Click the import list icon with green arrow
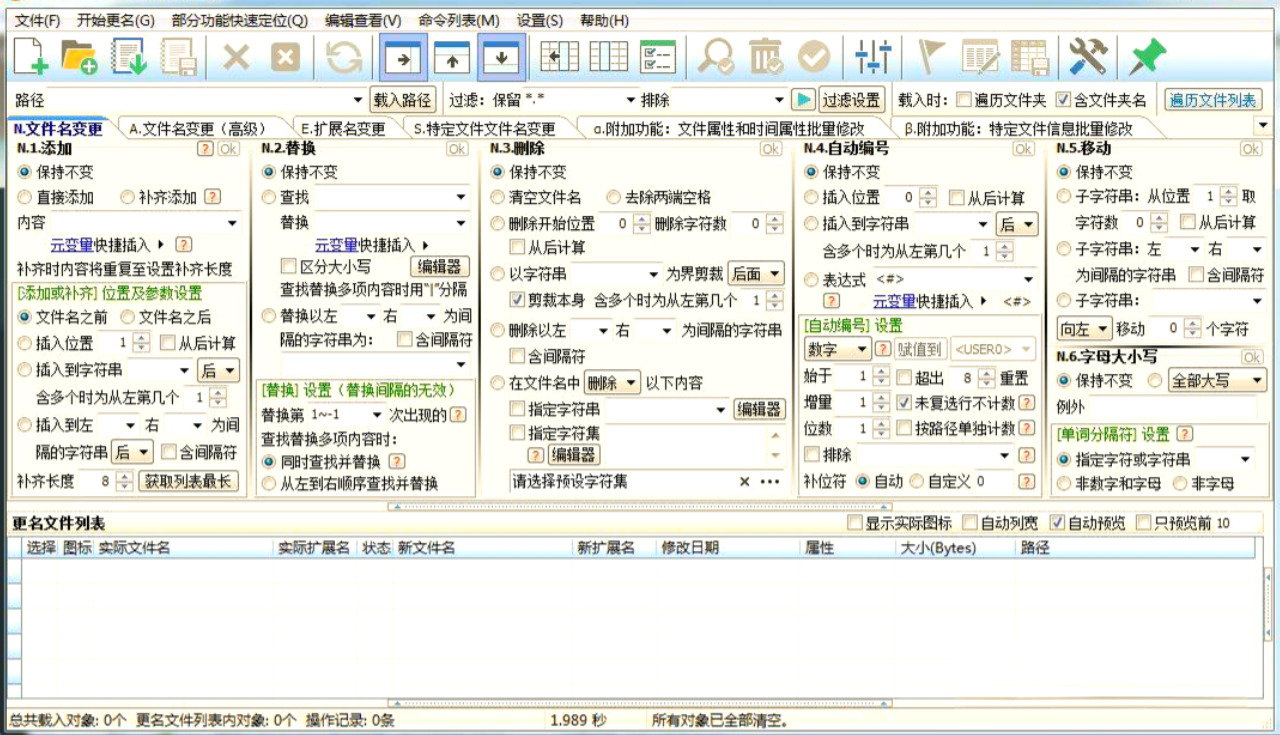The image size is (1280, 735). coord(129,56)
